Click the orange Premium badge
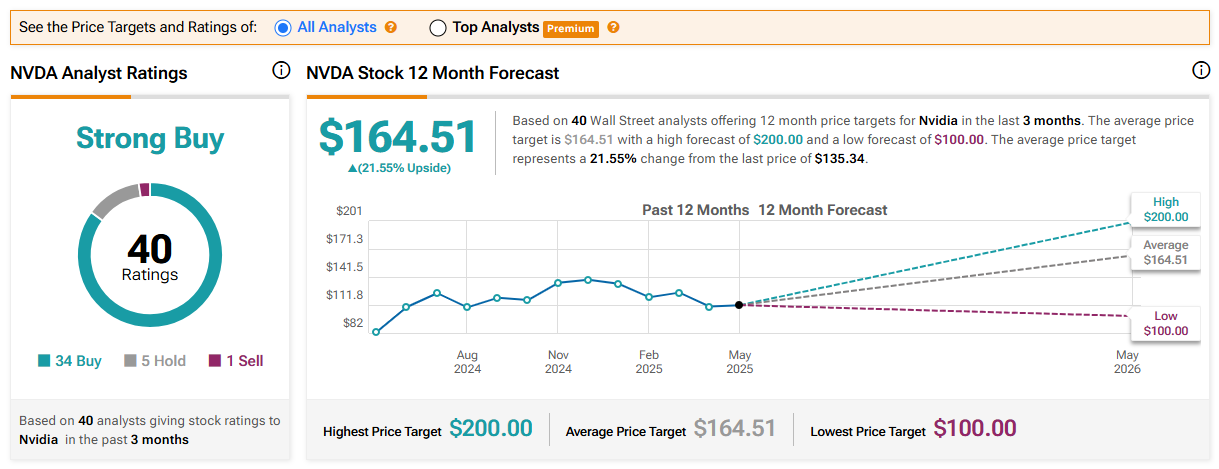This screenshot has height=469, width=1219. (x=571, y=29)
